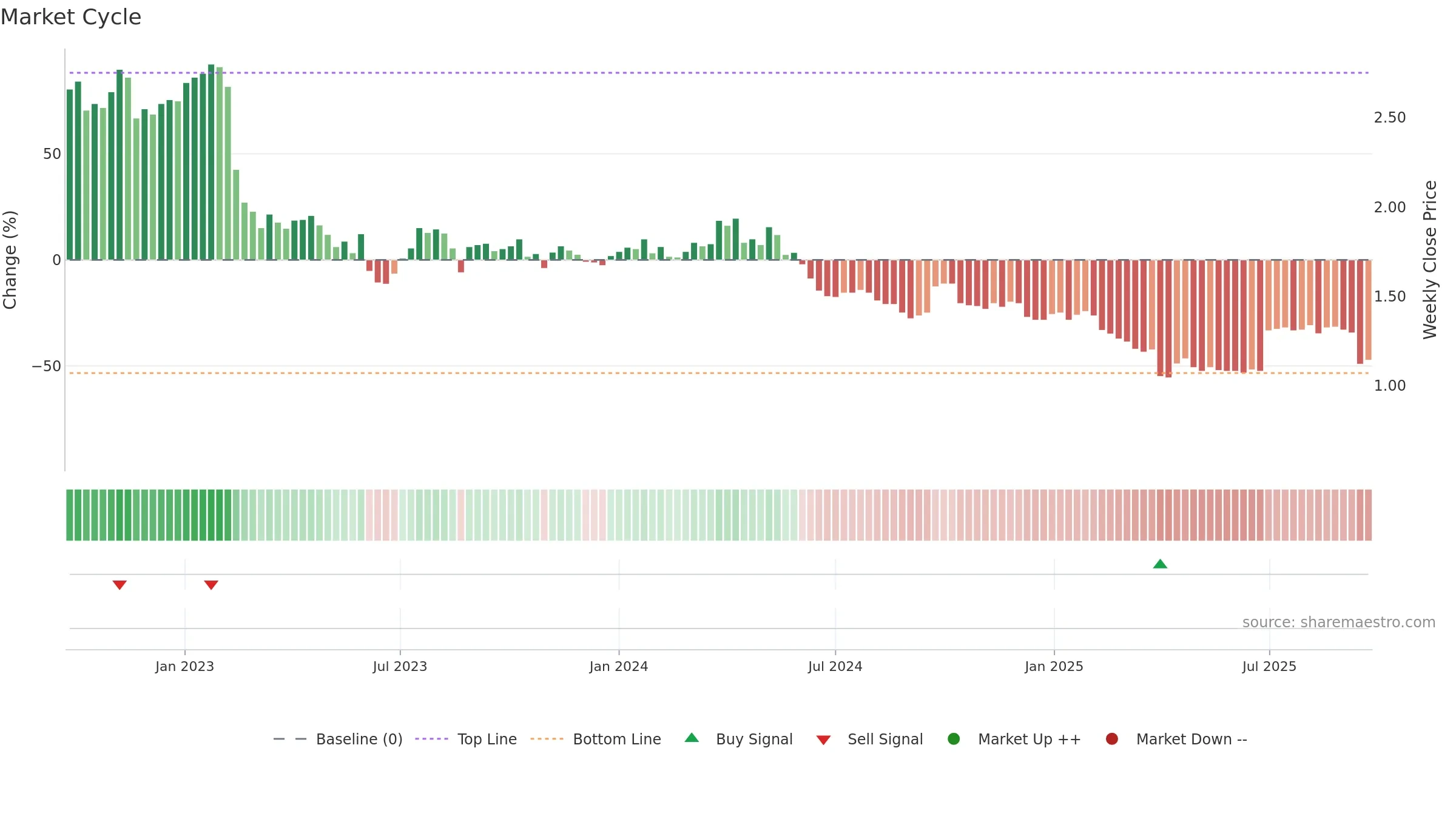Click the red triangle icon in the legend
This screenshot has width=1456, height=819.
pos(823,740)
